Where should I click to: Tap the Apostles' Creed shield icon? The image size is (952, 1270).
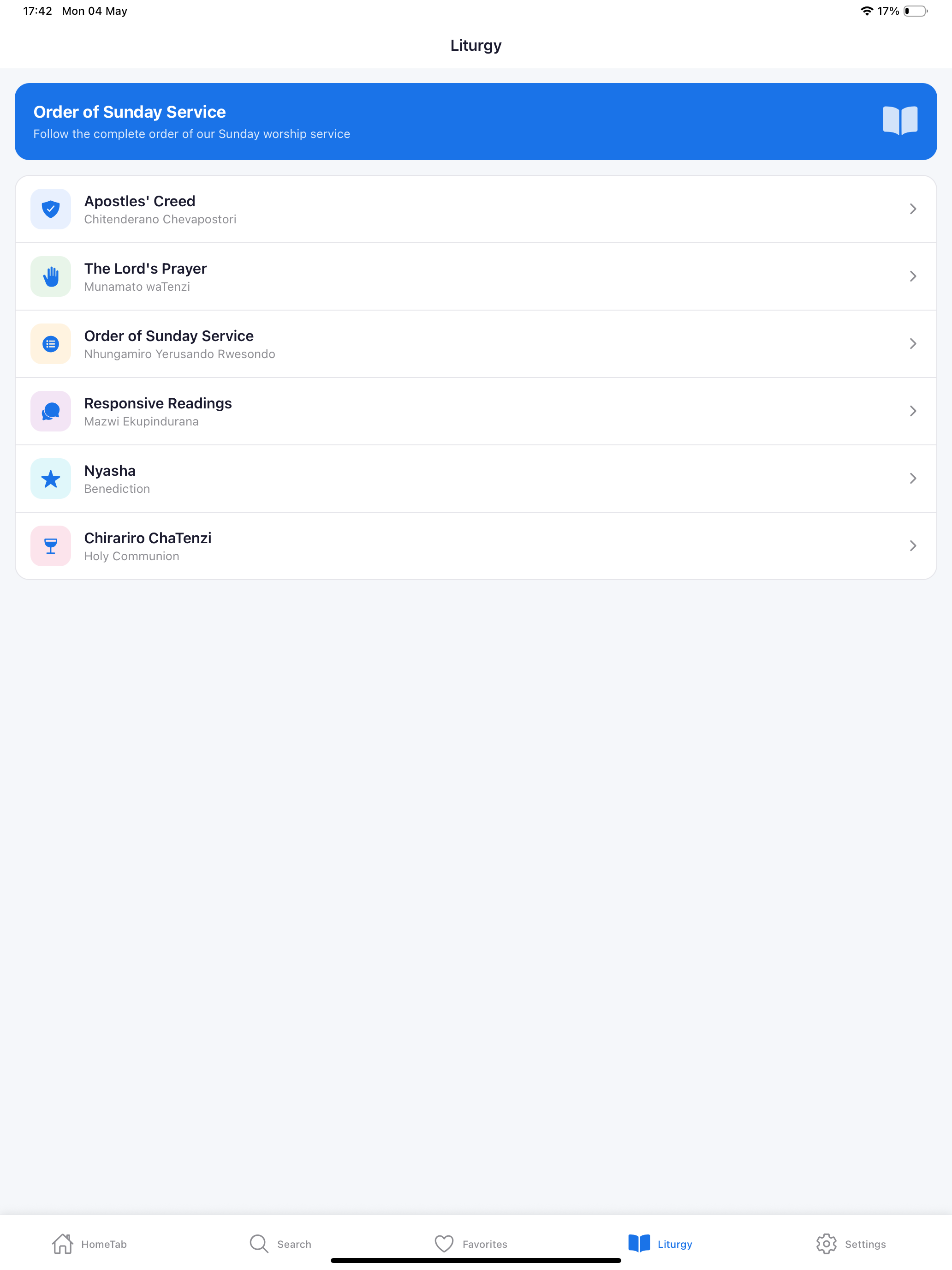pyautogui.click(x=50, y=209)
